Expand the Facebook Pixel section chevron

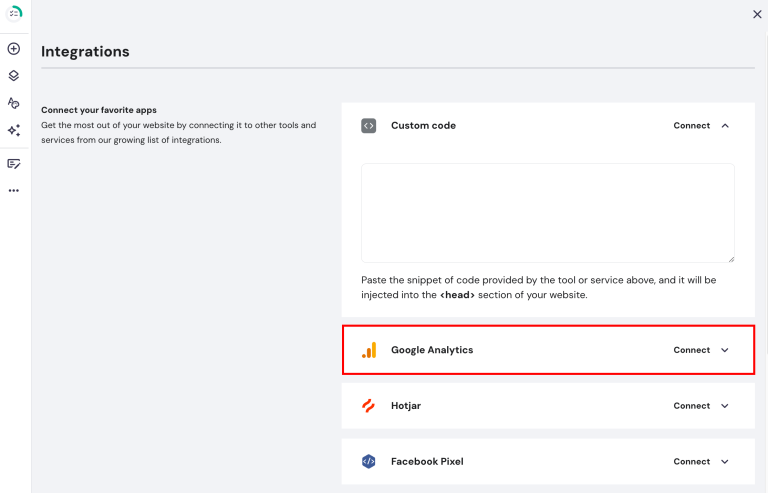[x=725, y=462]
